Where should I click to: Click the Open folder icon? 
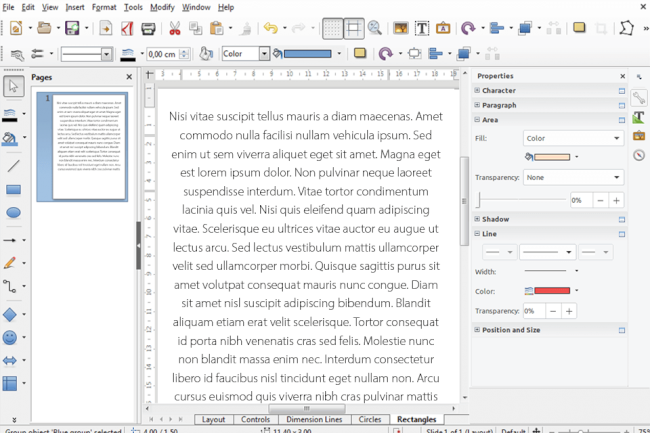pyautogui.click(x=44, y=28)
